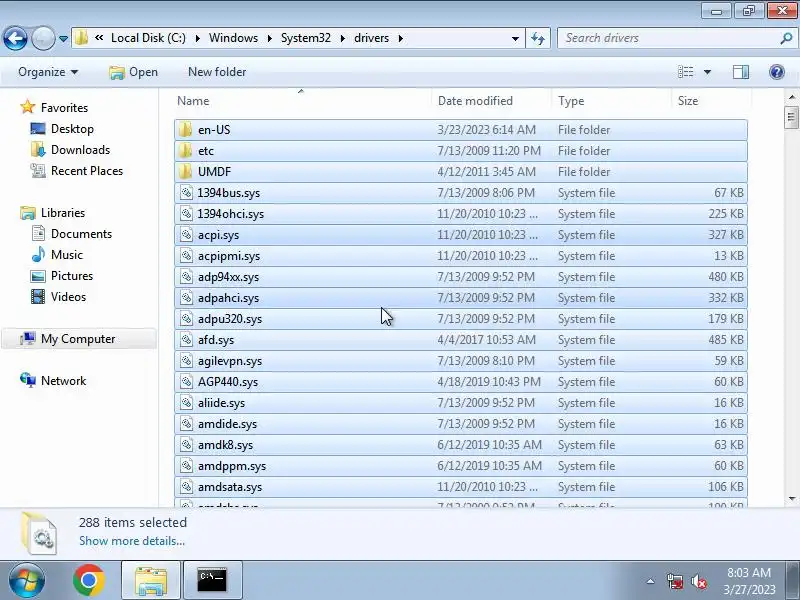Open the Windows Start menu

coord(26,581)
